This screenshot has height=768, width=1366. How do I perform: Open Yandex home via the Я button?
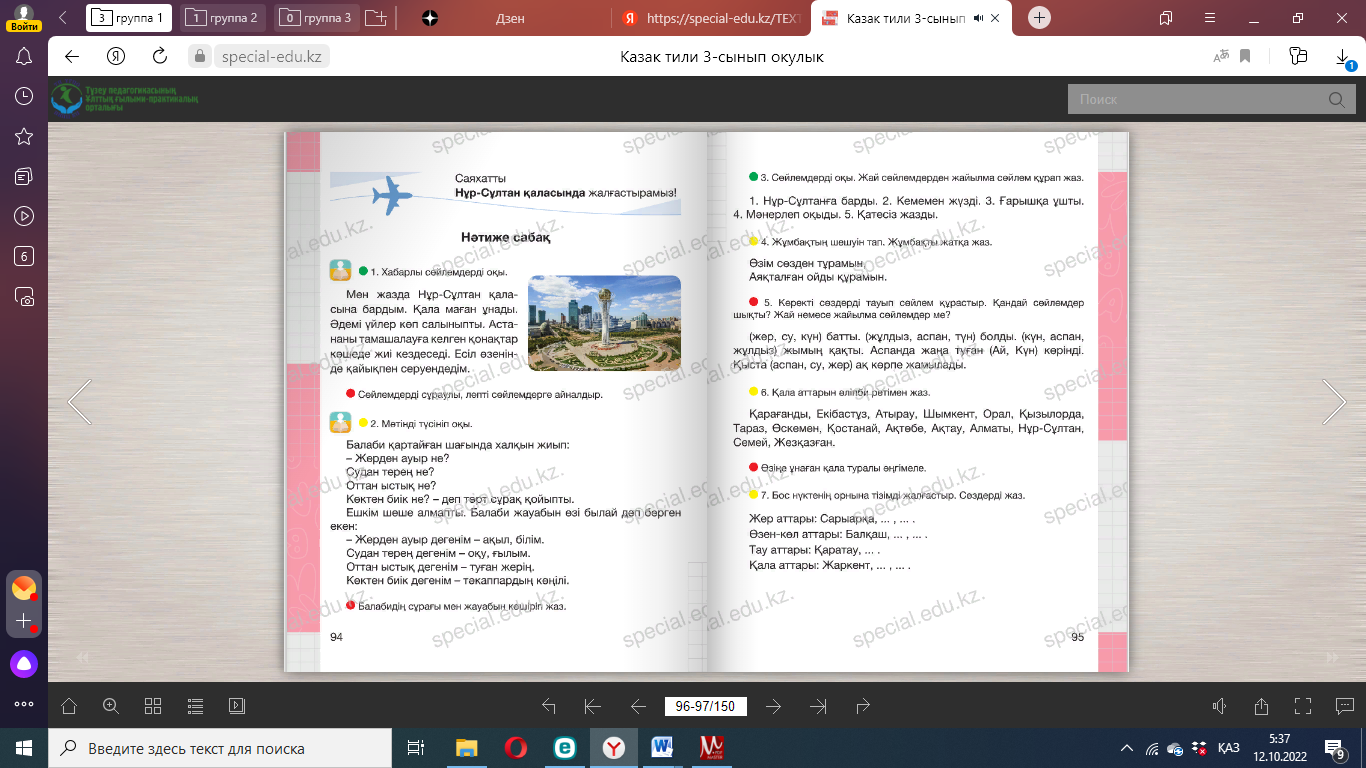tap(116, 56)
